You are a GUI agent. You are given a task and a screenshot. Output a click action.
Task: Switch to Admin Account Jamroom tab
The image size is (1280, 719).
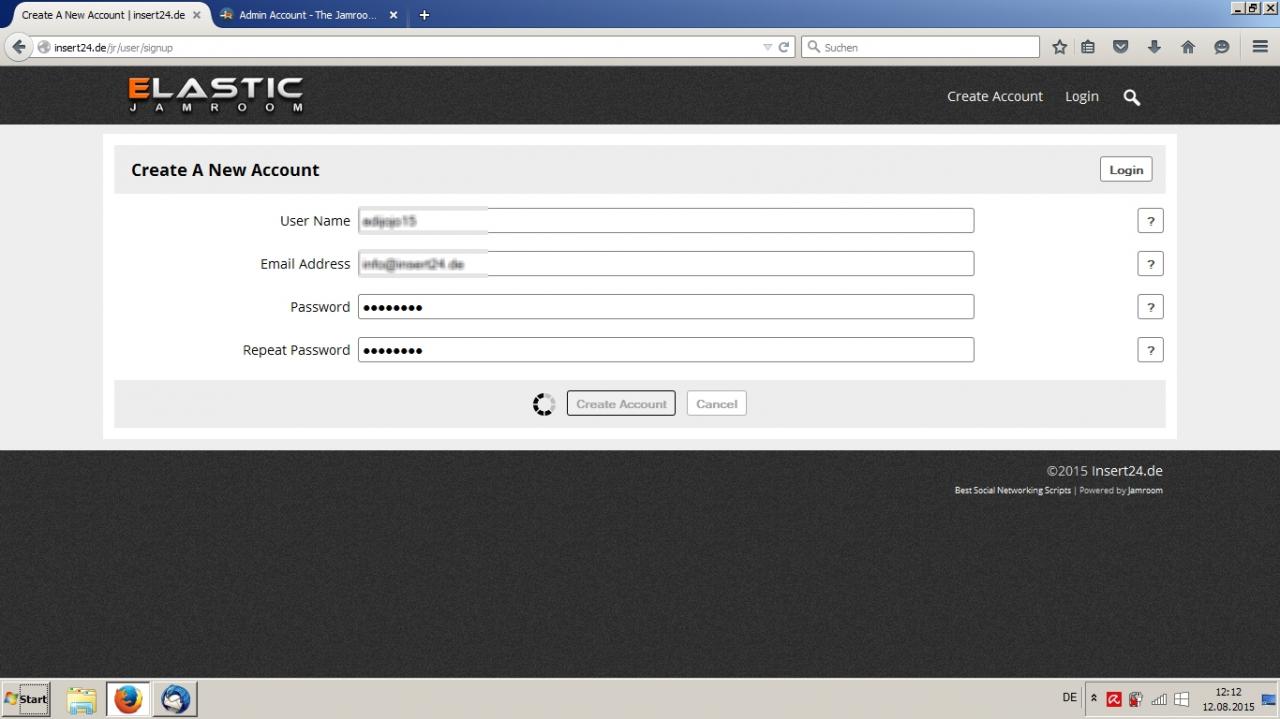coord(306,15)
